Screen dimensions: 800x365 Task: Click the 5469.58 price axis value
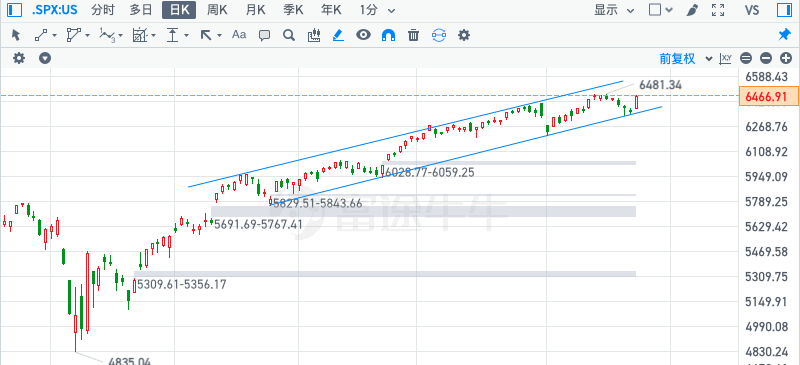pyautogui.click(x=766, y=252)
